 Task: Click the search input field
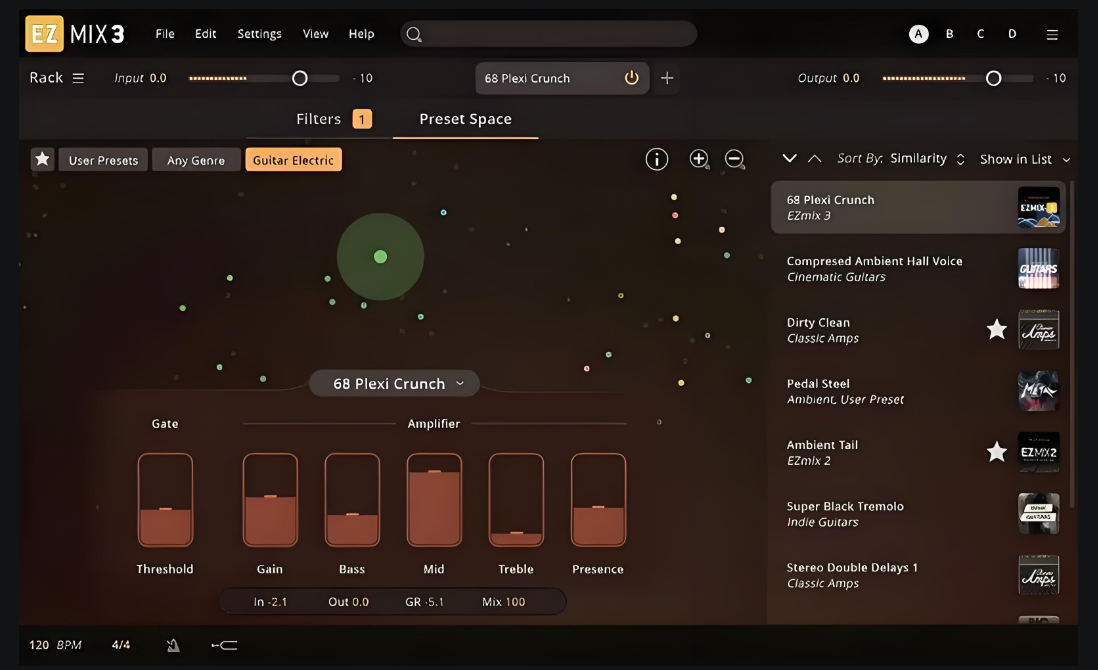[548, 34]
